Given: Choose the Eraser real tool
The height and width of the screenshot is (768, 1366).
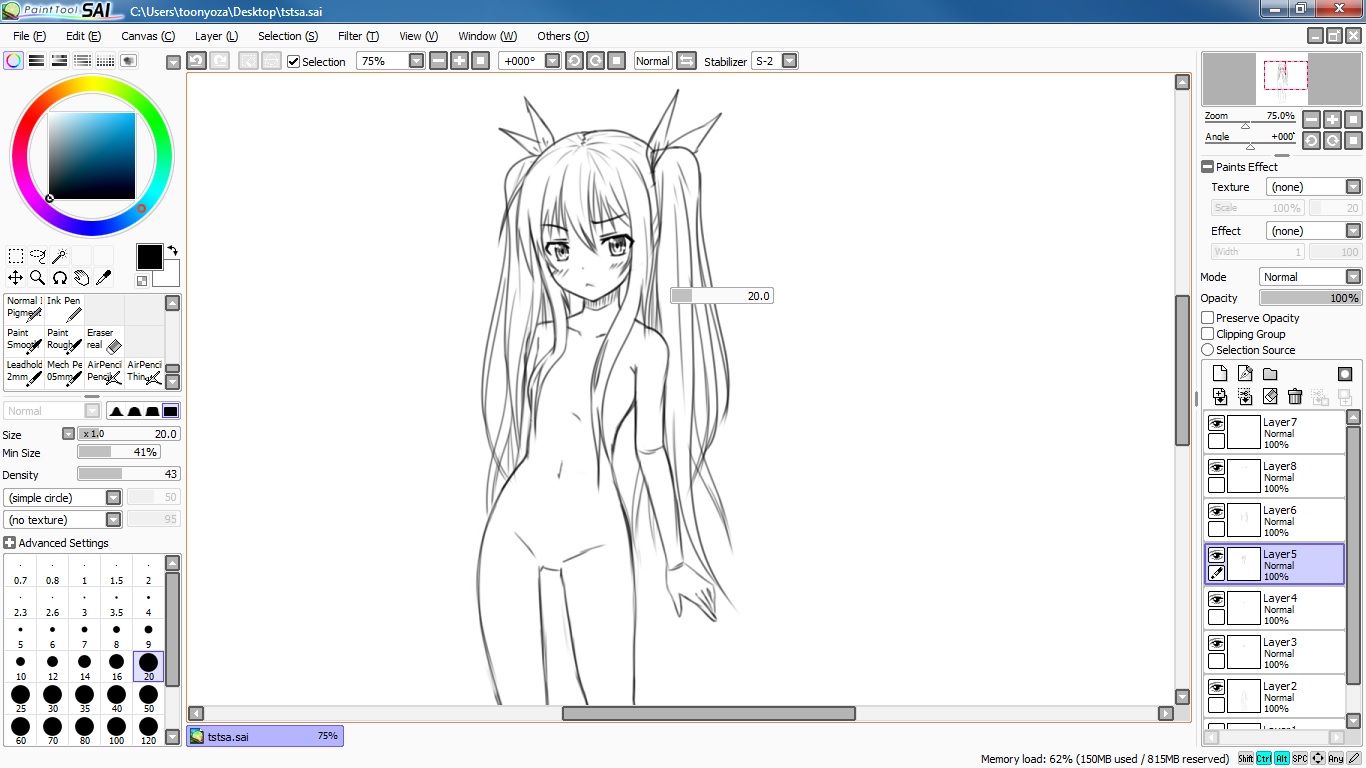Looking at the screenshot, I should click(104, 341).
